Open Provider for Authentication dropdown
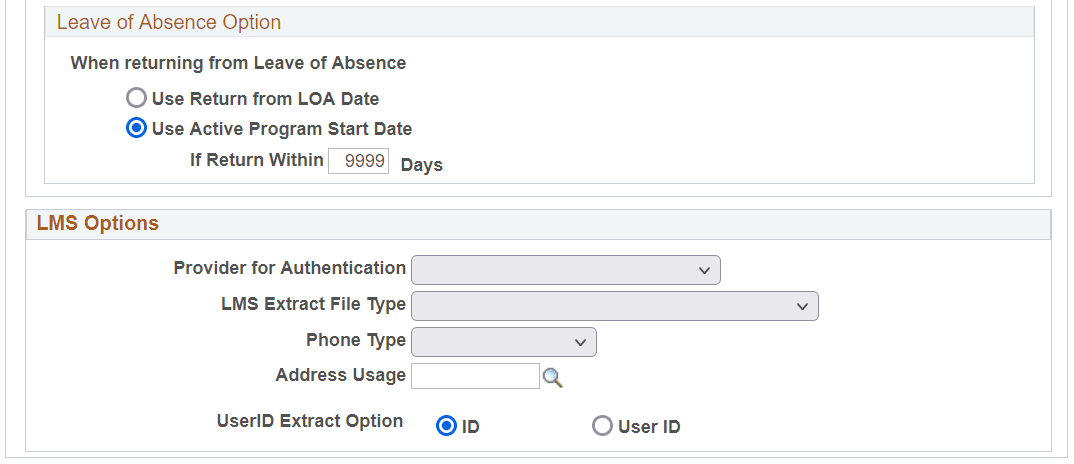1074x464 pixels. tap(565, 270)
